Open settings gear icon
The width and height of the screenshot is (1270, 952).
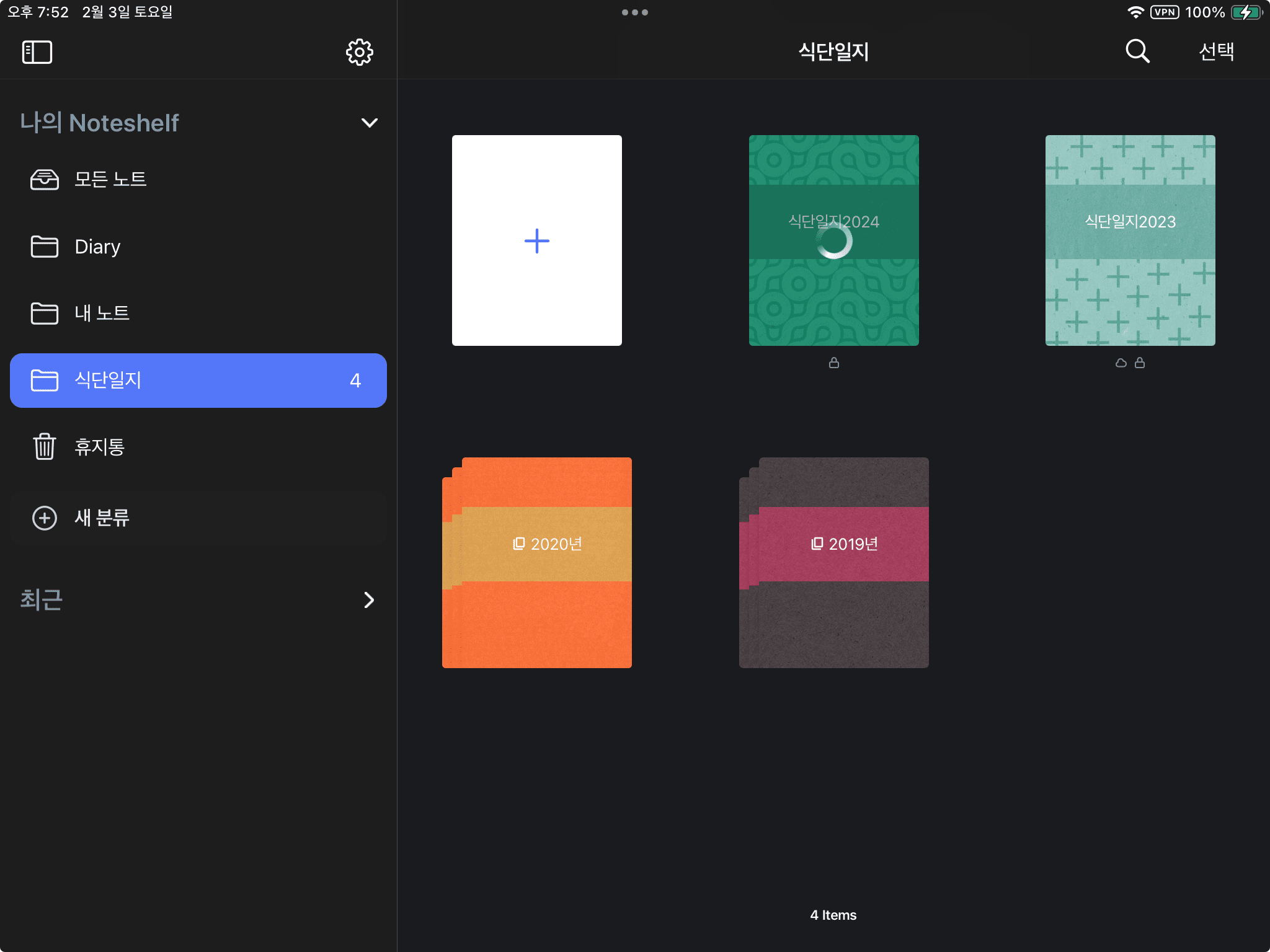point(359,52)
